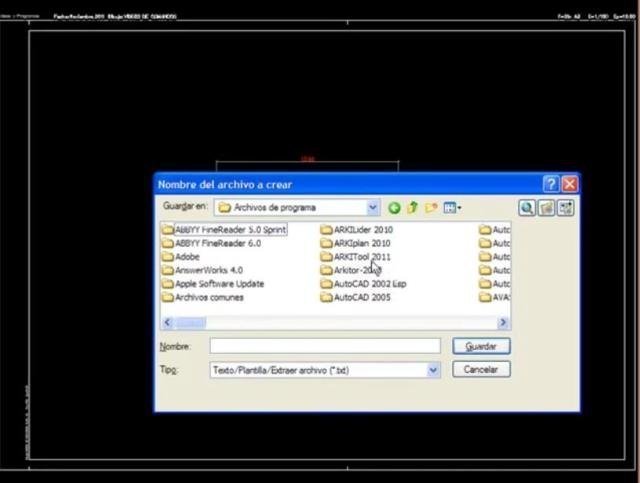Click the Cancelar button
This screenshot has width=640, height=483.
click(481, 369)
